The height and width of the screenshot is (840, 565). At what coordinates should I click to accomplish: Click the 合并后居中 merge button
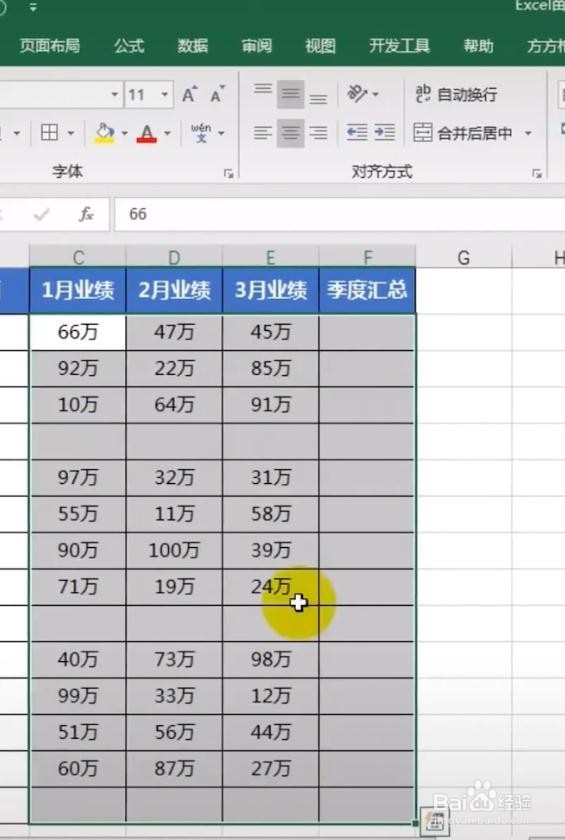464,133
